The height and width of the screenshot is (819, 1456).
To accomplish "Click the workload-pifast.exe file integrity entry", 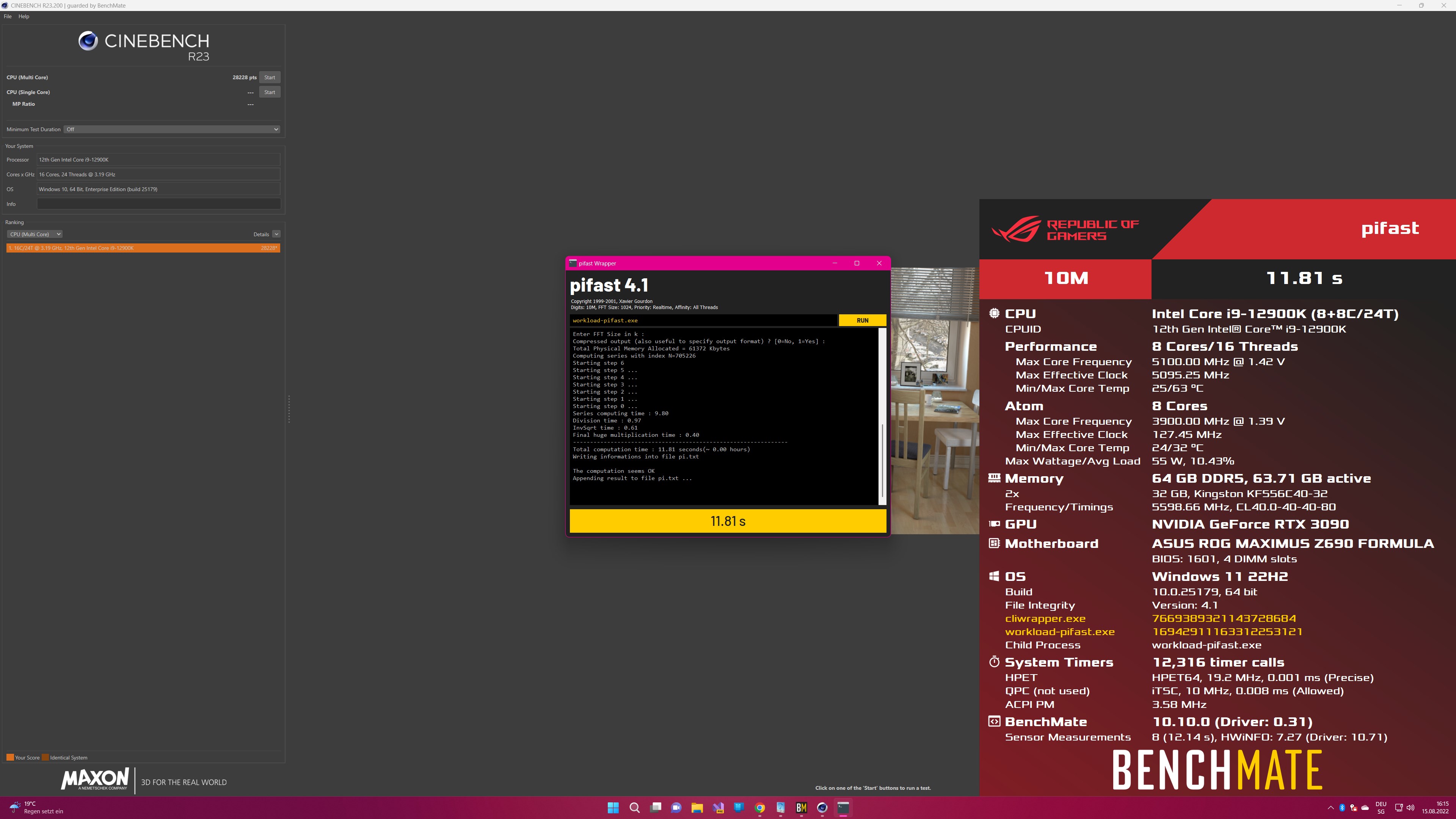I will [x=1060, y=632].
